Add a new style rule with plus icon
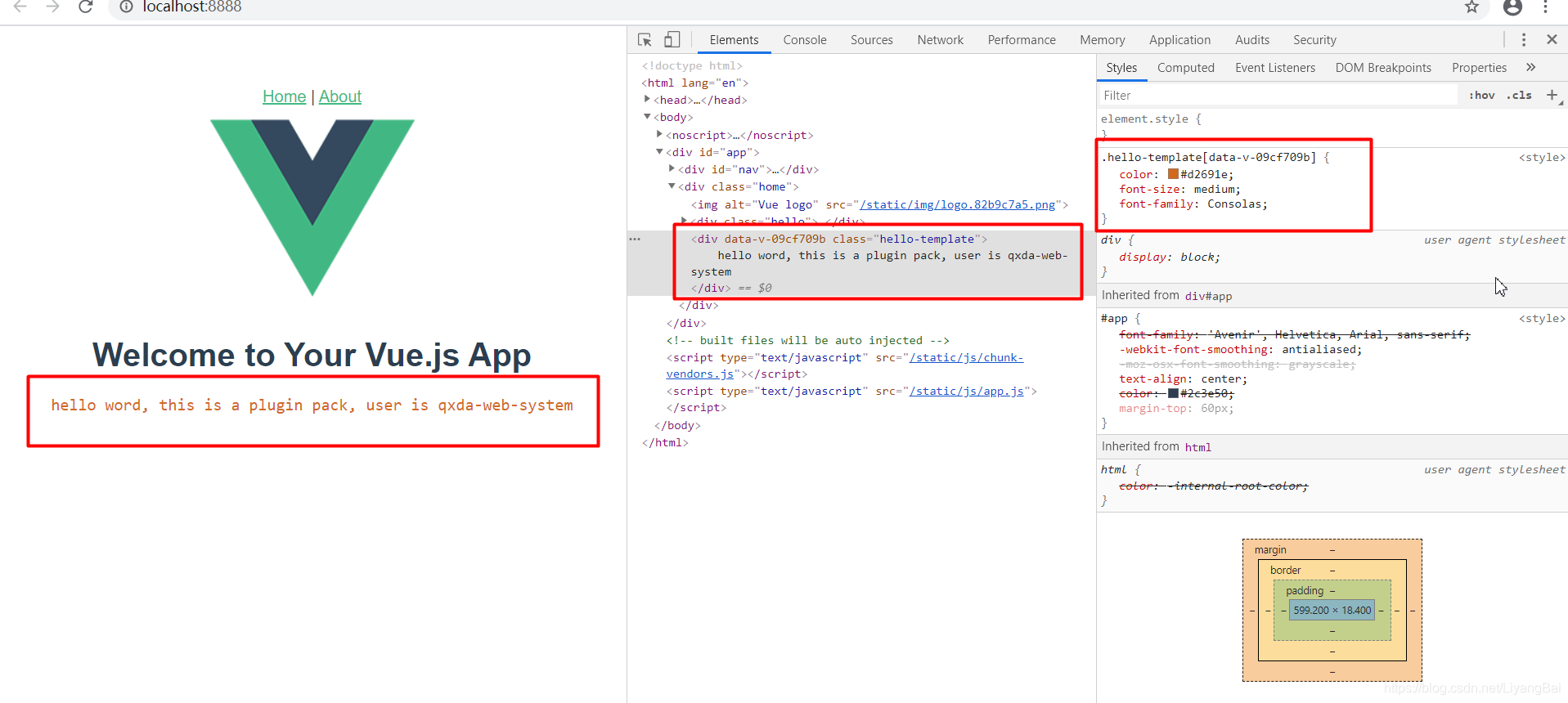The image size is (1568, 703). [x=1552, y=96]
